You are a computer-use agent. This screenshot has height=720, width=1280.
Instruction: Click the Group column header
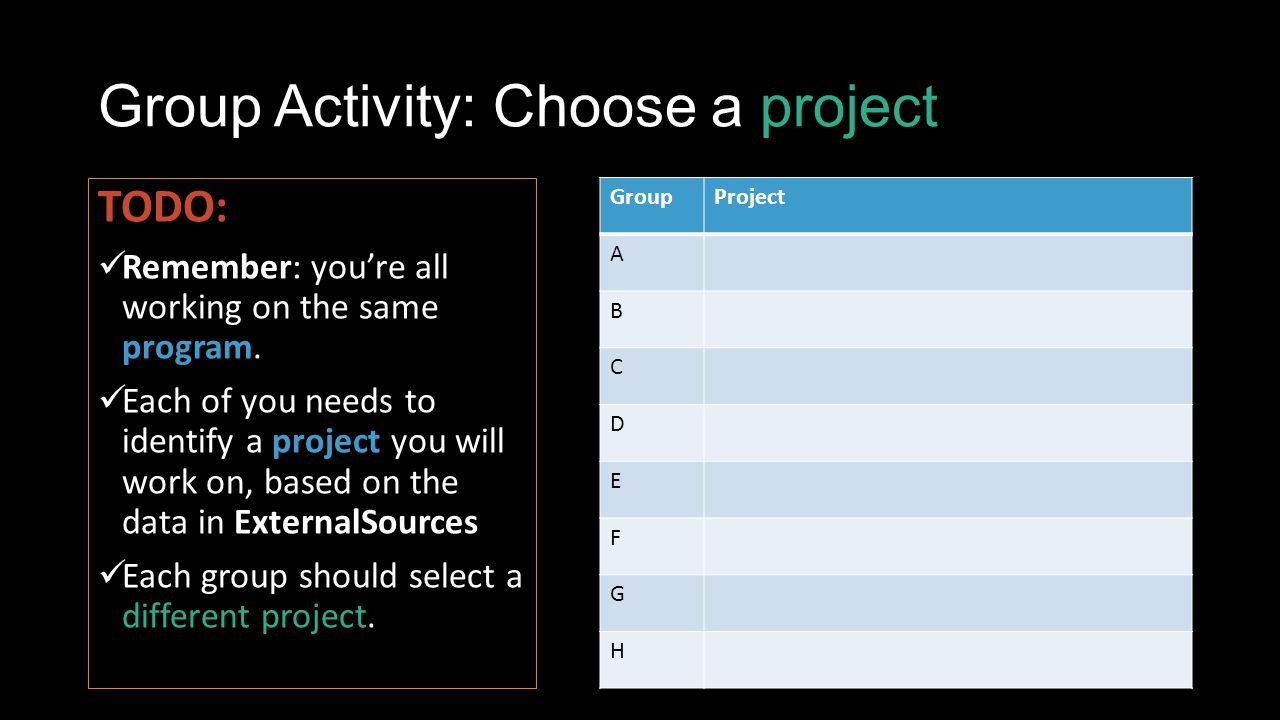pos(652,205)
